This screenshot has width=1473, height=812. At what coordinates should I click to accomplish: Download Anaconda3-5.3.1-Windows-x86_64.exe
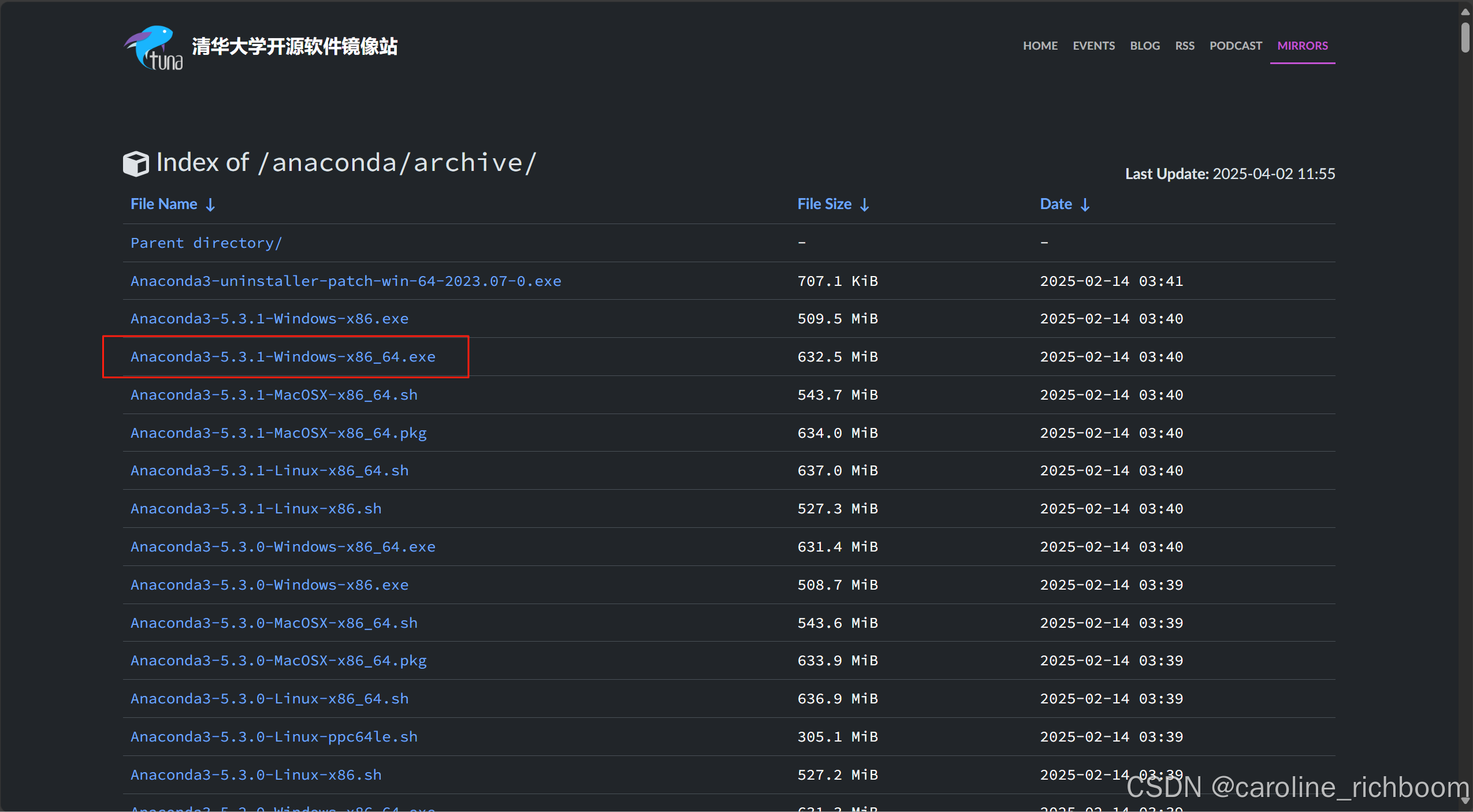[x=282, y=357]
